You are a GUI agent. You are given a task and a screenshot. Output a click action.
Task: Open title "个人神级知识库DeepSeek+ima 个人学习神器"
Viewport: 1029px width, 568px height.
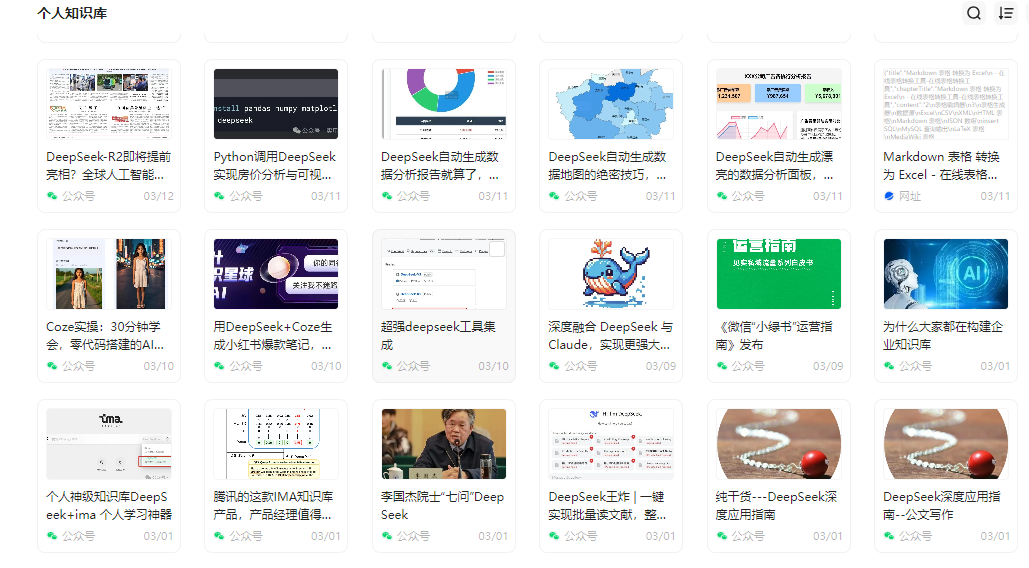109,506
